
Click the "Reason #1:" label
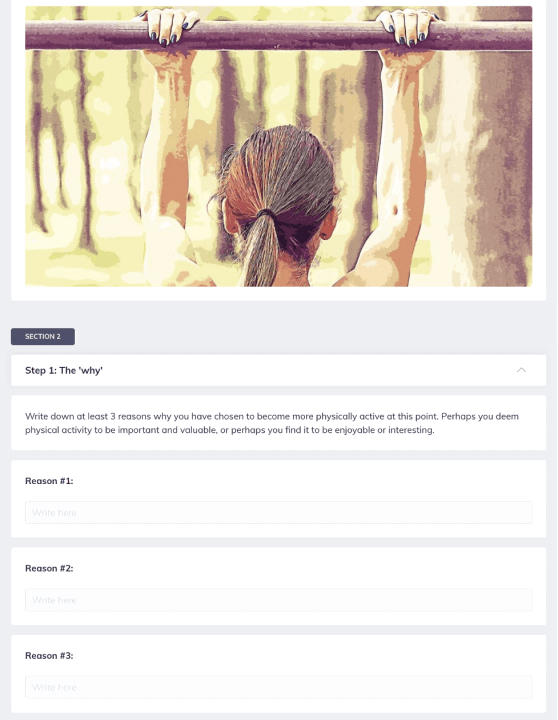point(49,481)
